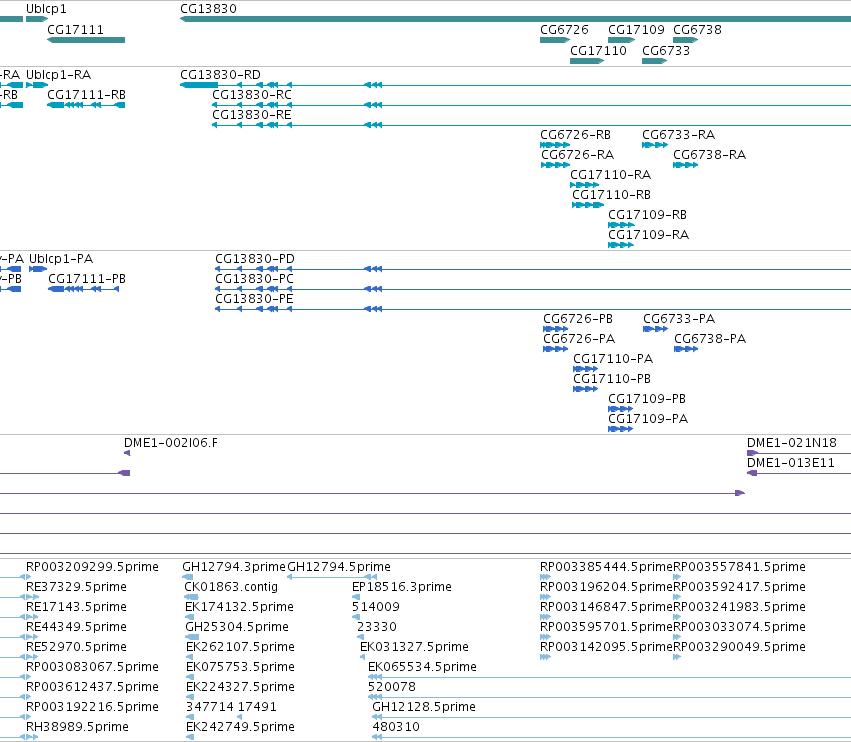Select the DME1-013E11 clone
Screen dimensions: 851x742
pyautogui.click(x=799, y=473)
